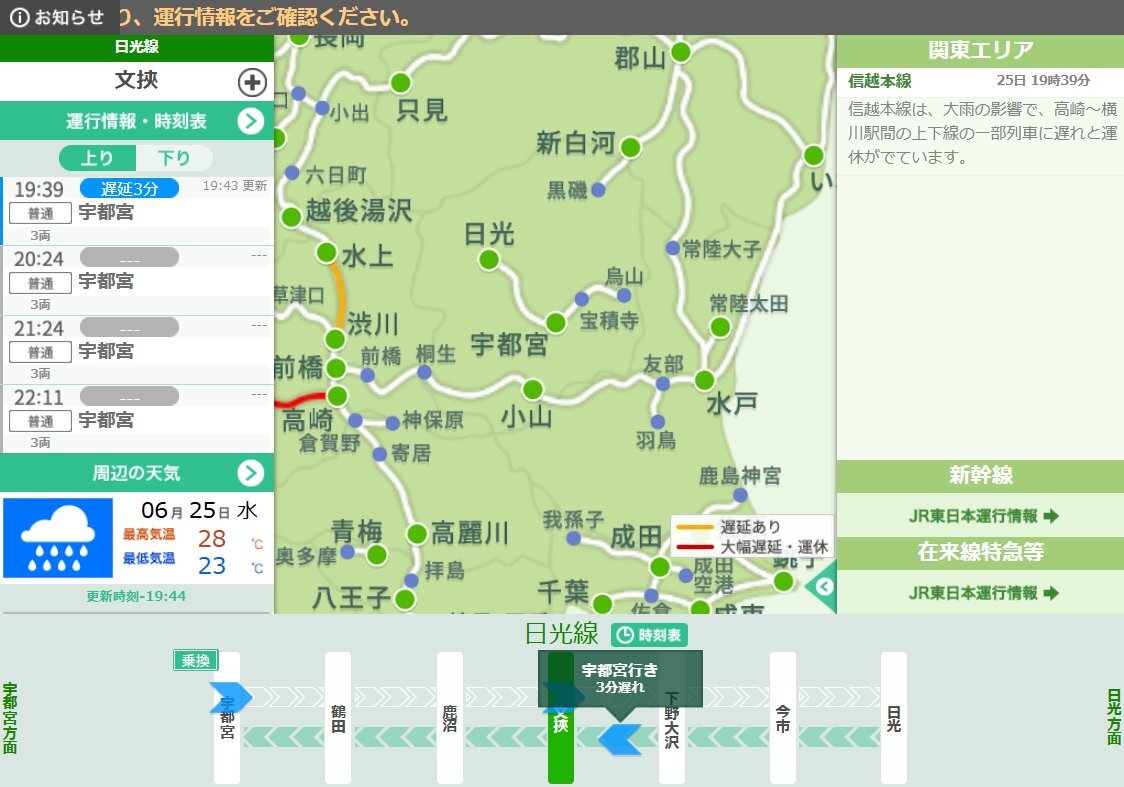This screenshot has width=1124, height=787.
Task: Select 烏山 station marker on map
Action: click(624, 295)
